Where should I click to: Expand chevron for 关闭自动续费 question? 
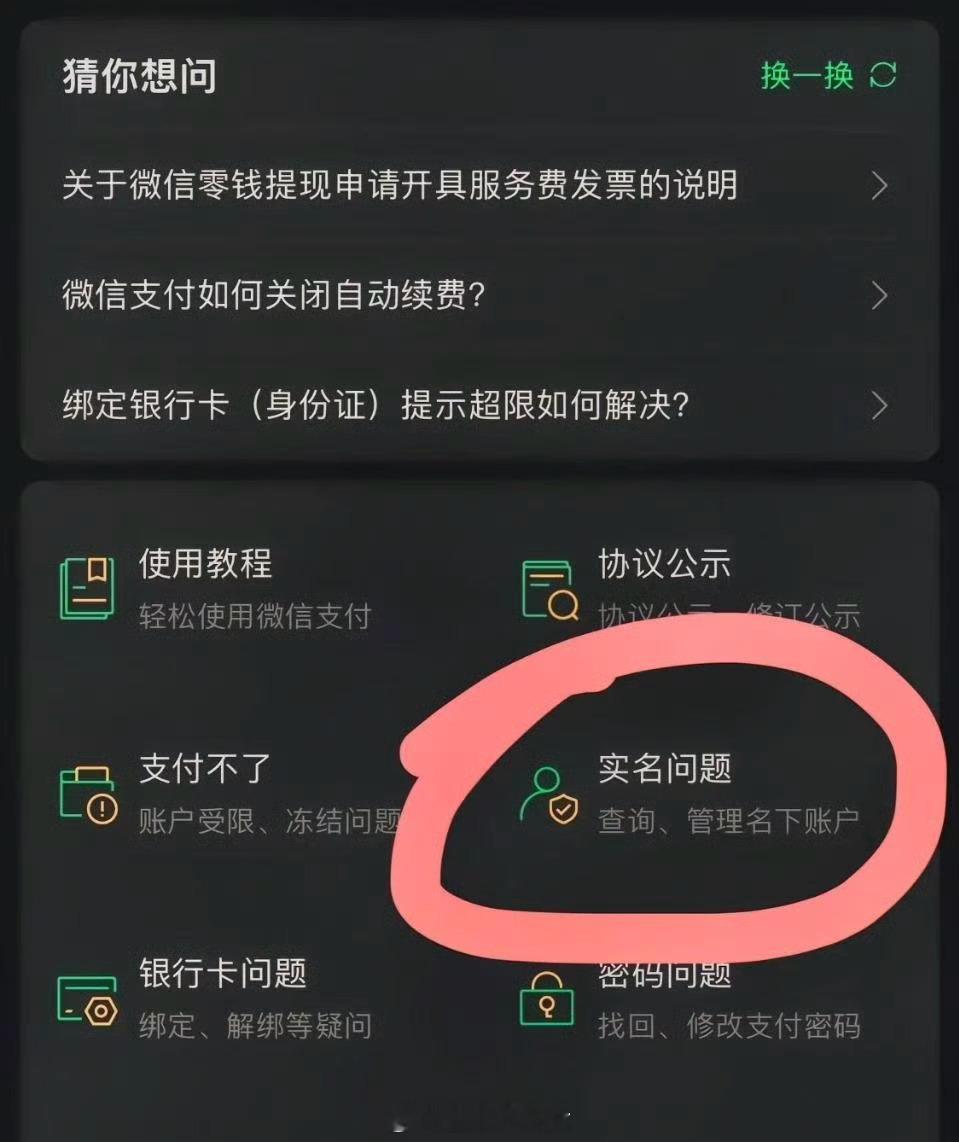(x=880, y=296)
